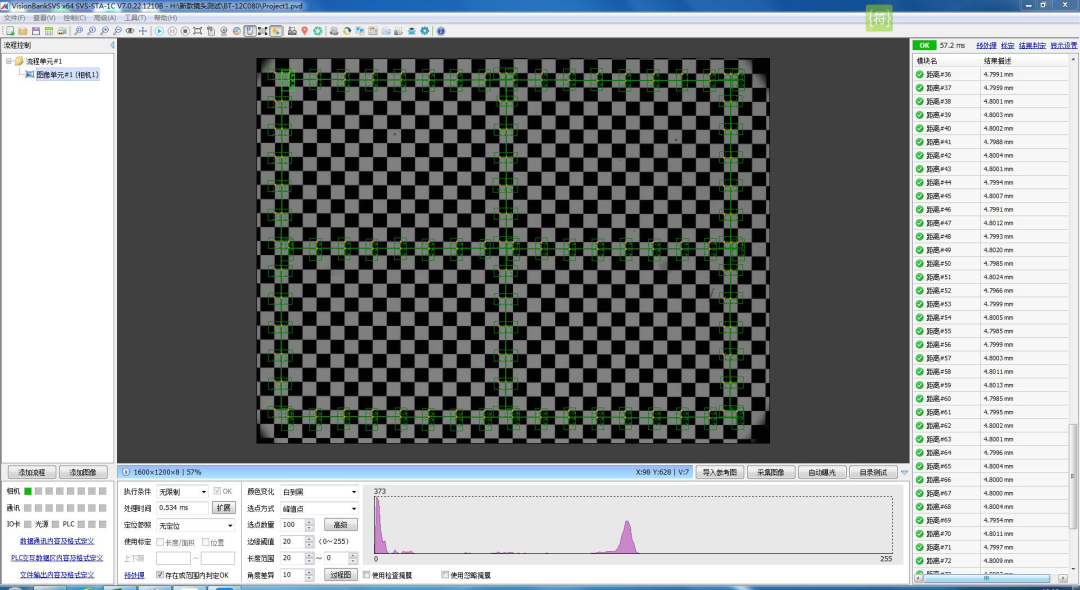Toggle the mouse mode toolbar icon
This screenshot has height=590, width=1080.
click(x=250, y=31)
